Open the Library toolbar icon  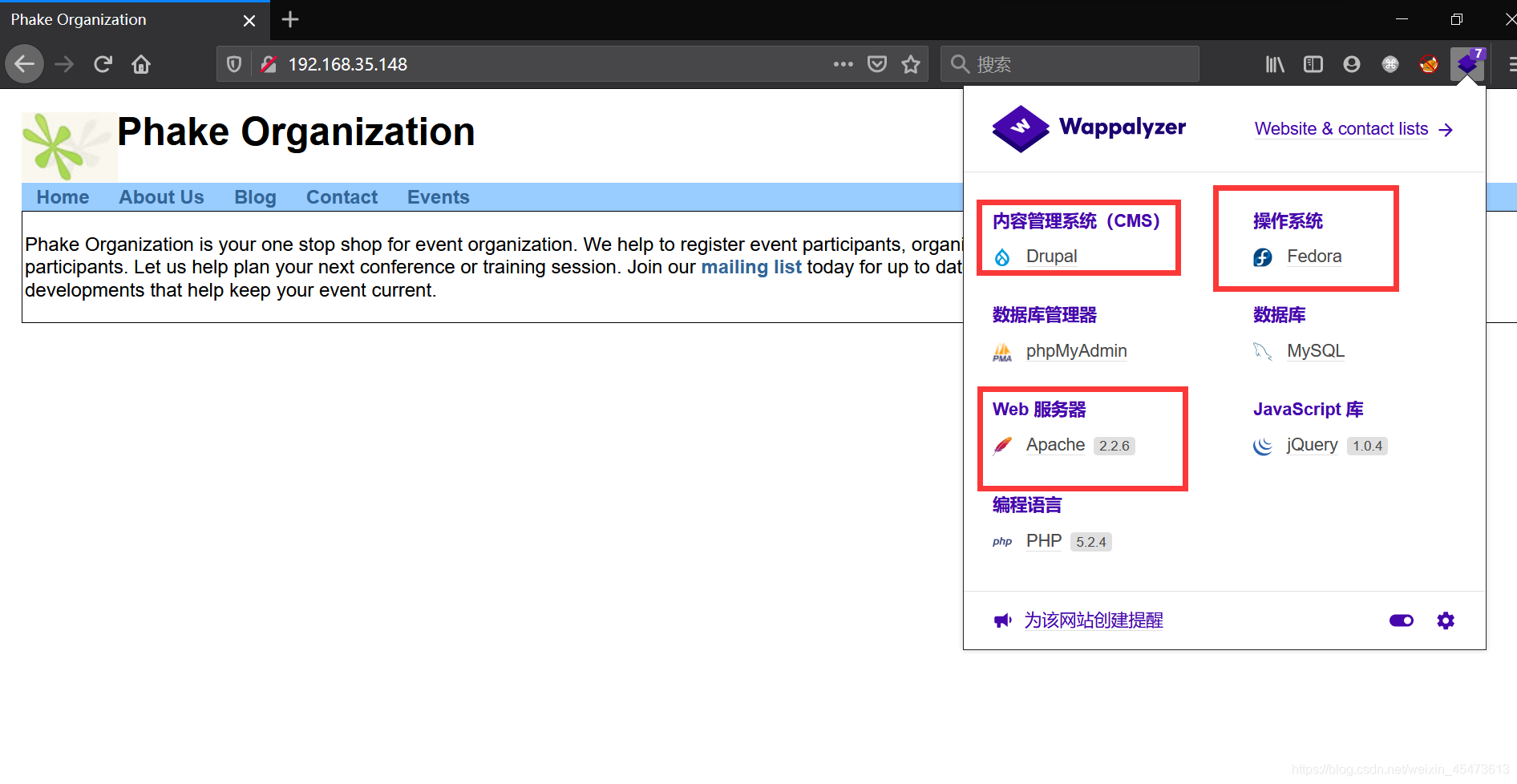1275,64
